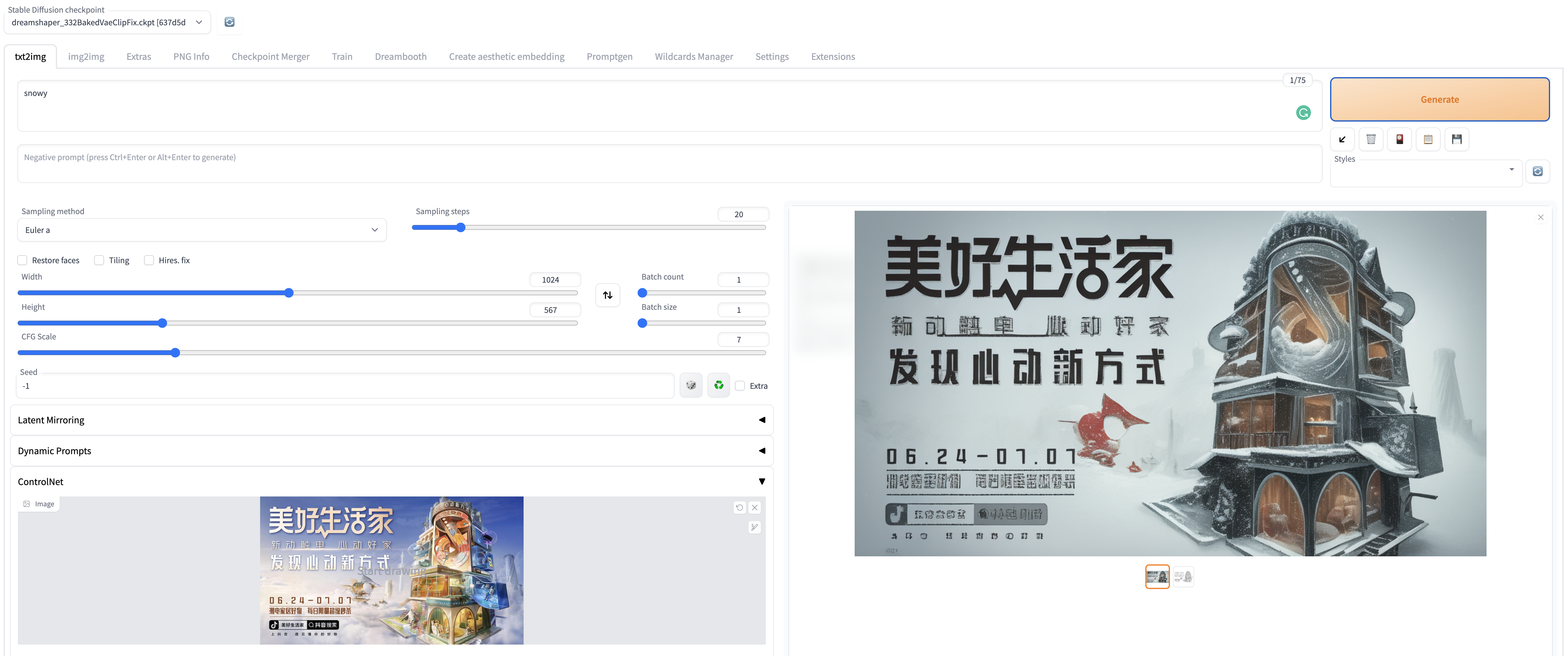Click the dice icon to randomize the seed
Image resolution: width=1568 pixels, height=656 pixels.
[x=691, y=385]
